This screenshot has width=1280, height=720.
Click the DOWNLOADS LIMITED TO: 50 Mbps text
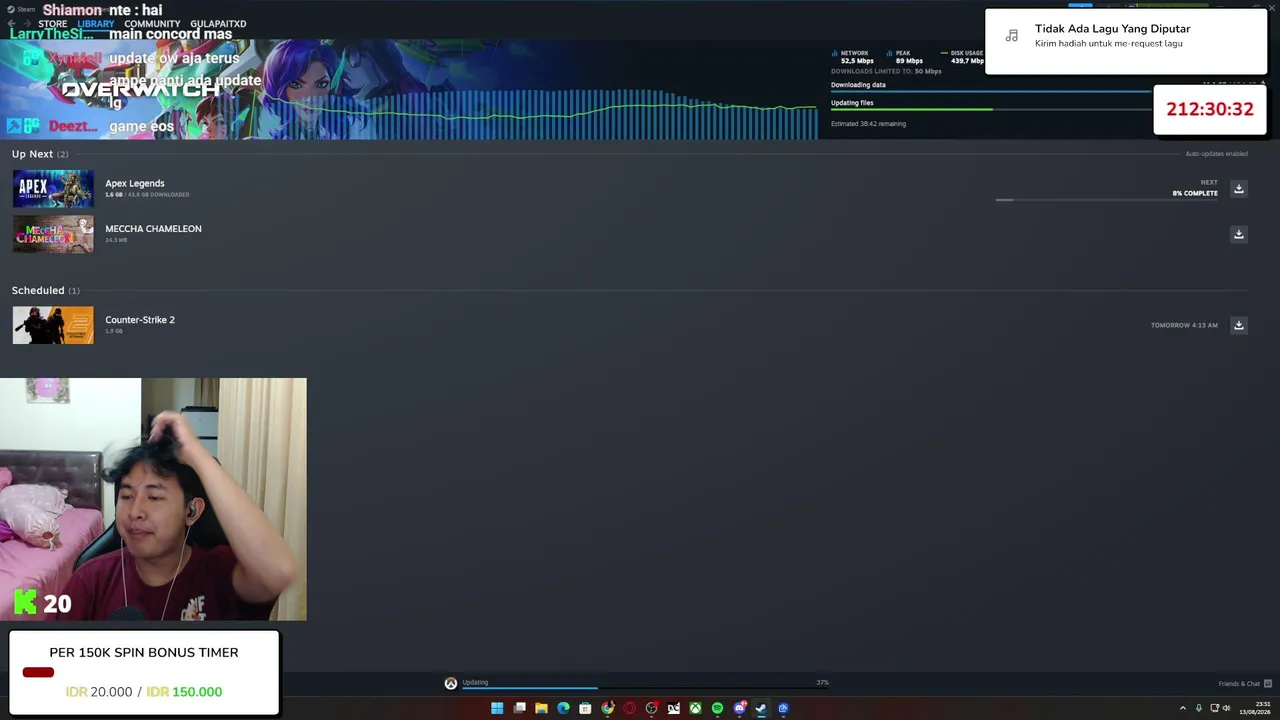[886, 71]
